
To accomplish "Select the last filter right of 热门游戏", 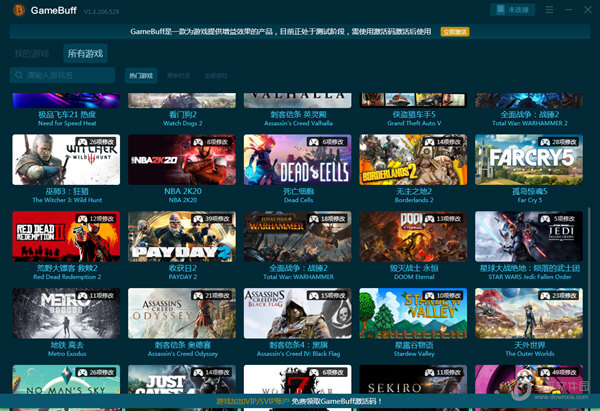I will tap(216, 76).
